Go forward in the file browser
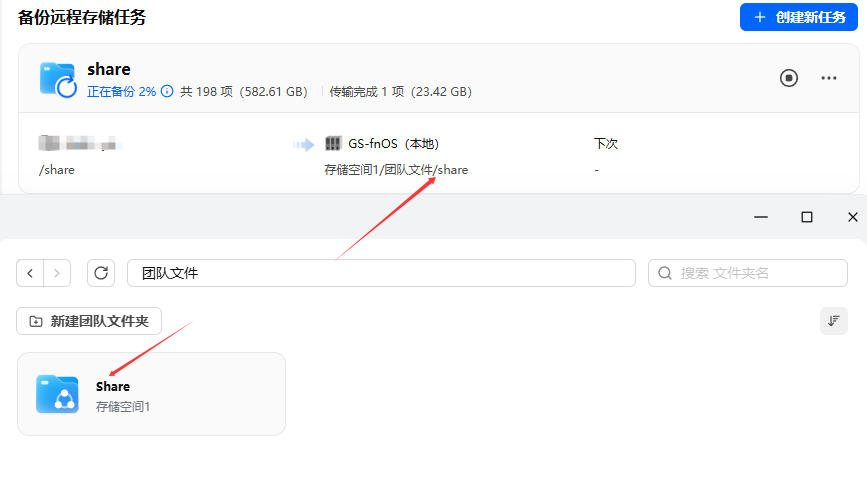Image resolution: width=867 pixels, height=486 pixels. (x=57, y=273)
